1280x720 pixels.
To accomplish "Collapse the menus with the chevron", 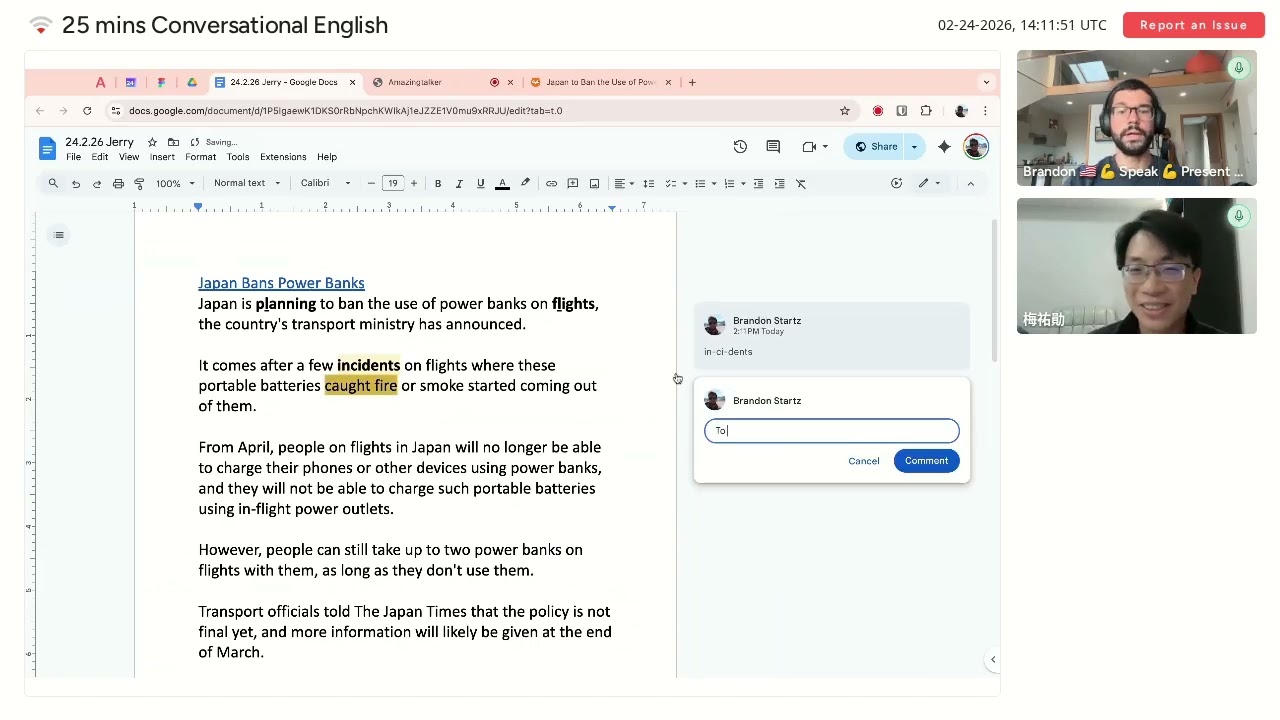I will (970, 183).
